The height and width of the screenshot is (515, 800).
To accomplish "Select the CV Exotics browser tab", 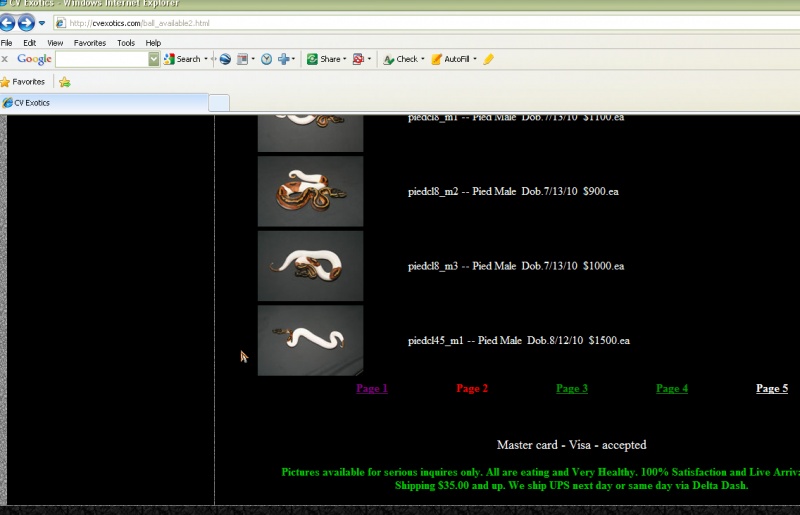I will (104, 103).
